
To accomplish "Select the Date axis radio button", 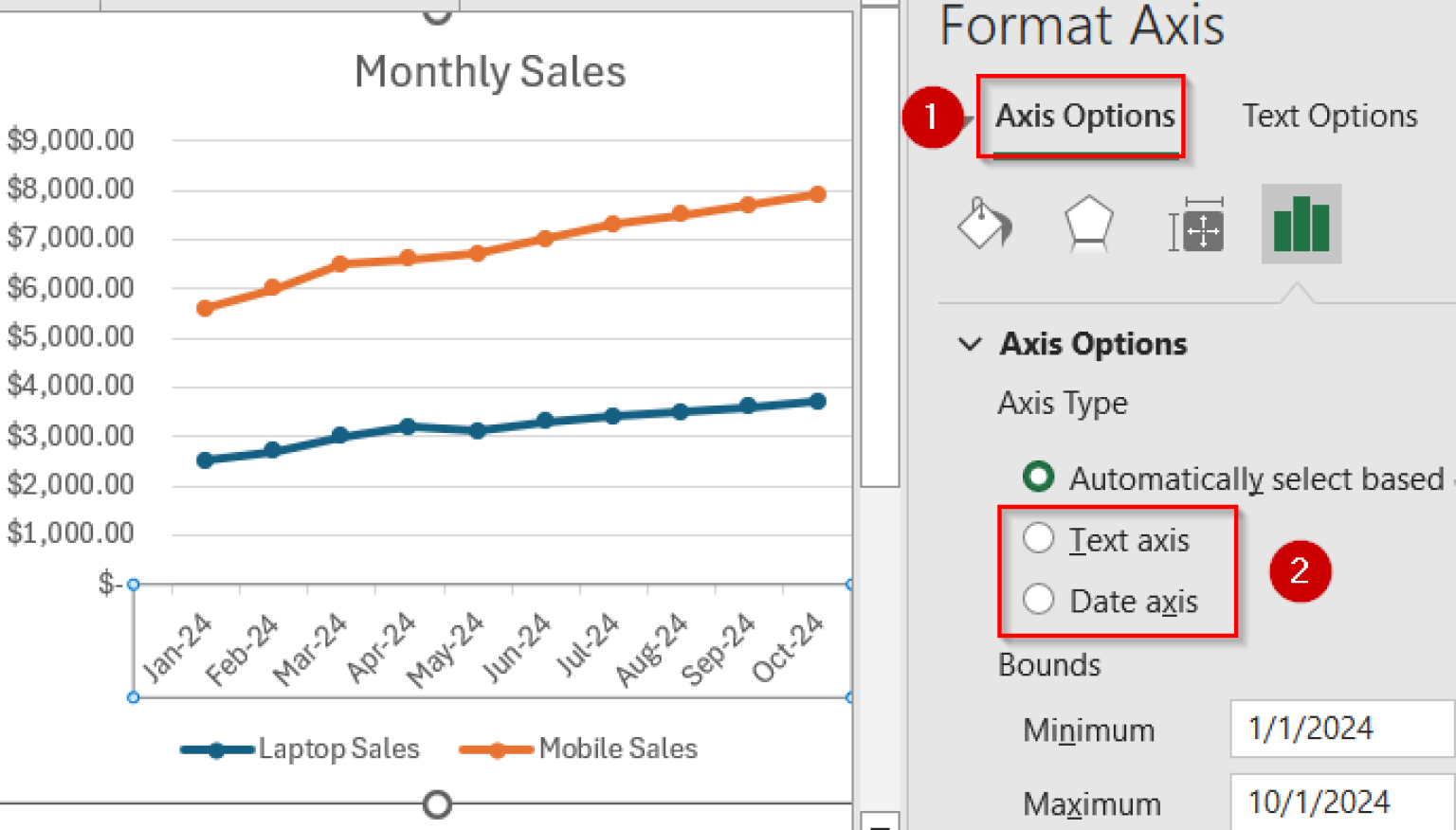I will click(x=1039, y=599).
